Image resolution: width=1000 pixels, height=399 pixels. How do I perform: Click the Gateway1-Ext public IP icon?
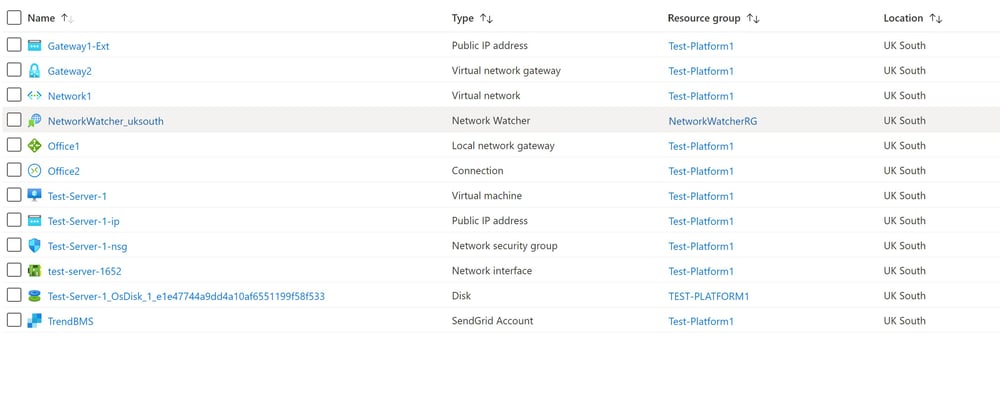[34, 46]
